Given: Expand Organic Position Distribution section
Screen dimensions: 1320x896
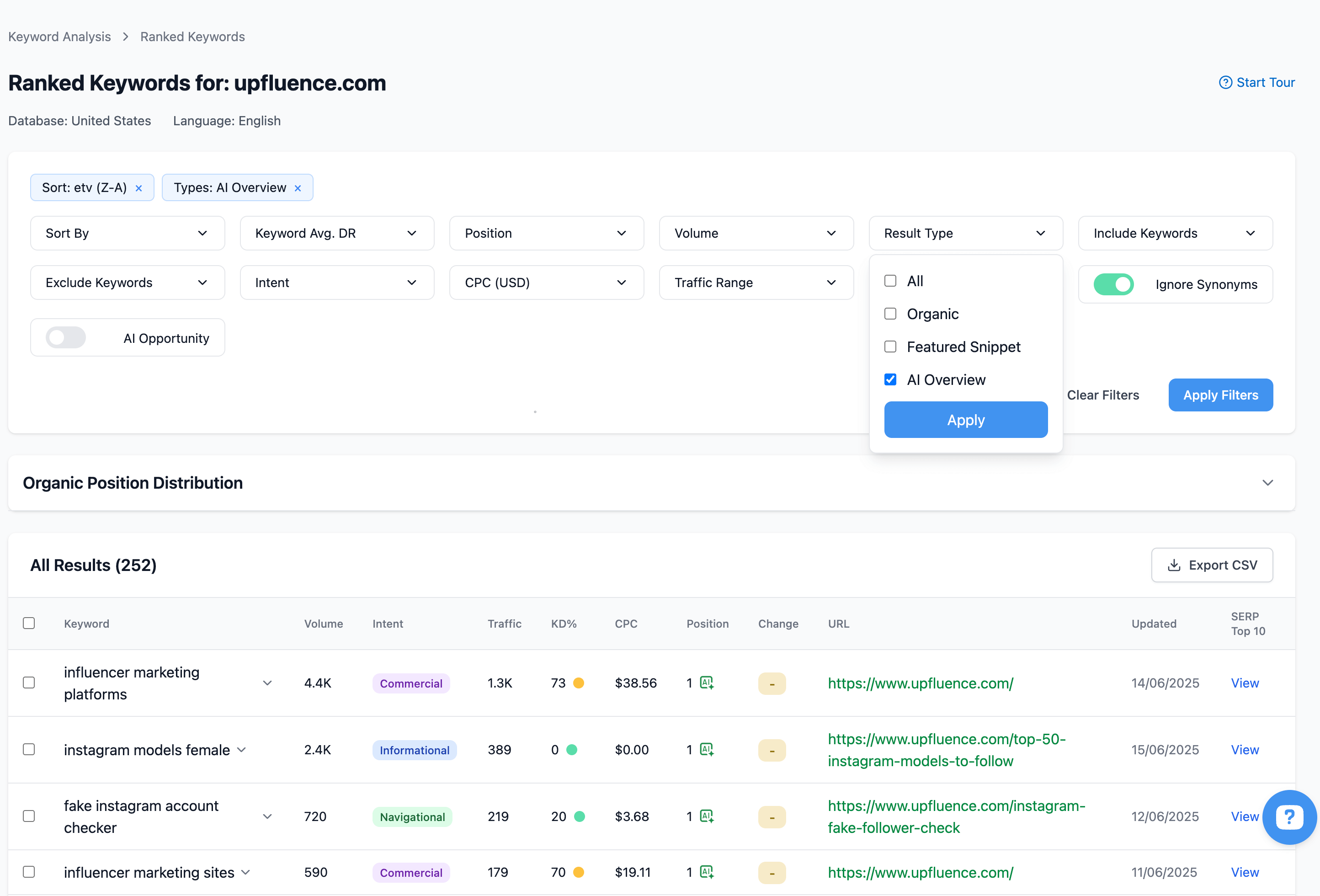Looking at the screenshot, I should [1267, 482].
